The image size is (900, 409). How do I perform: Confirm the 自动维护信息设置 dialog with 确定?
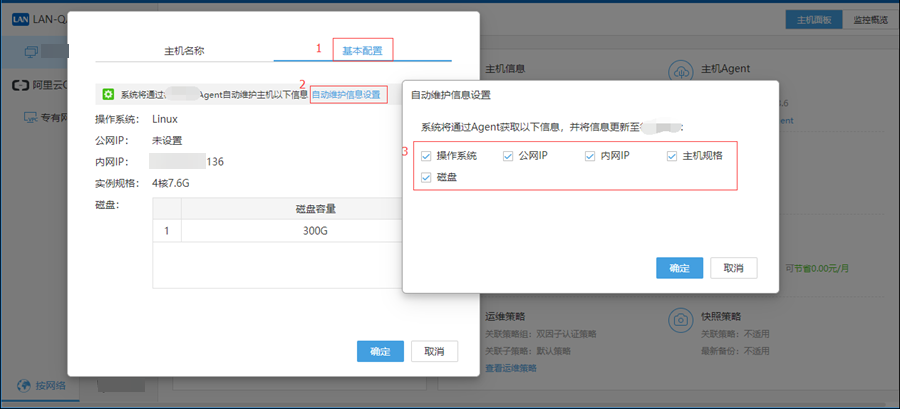[679, 268]
